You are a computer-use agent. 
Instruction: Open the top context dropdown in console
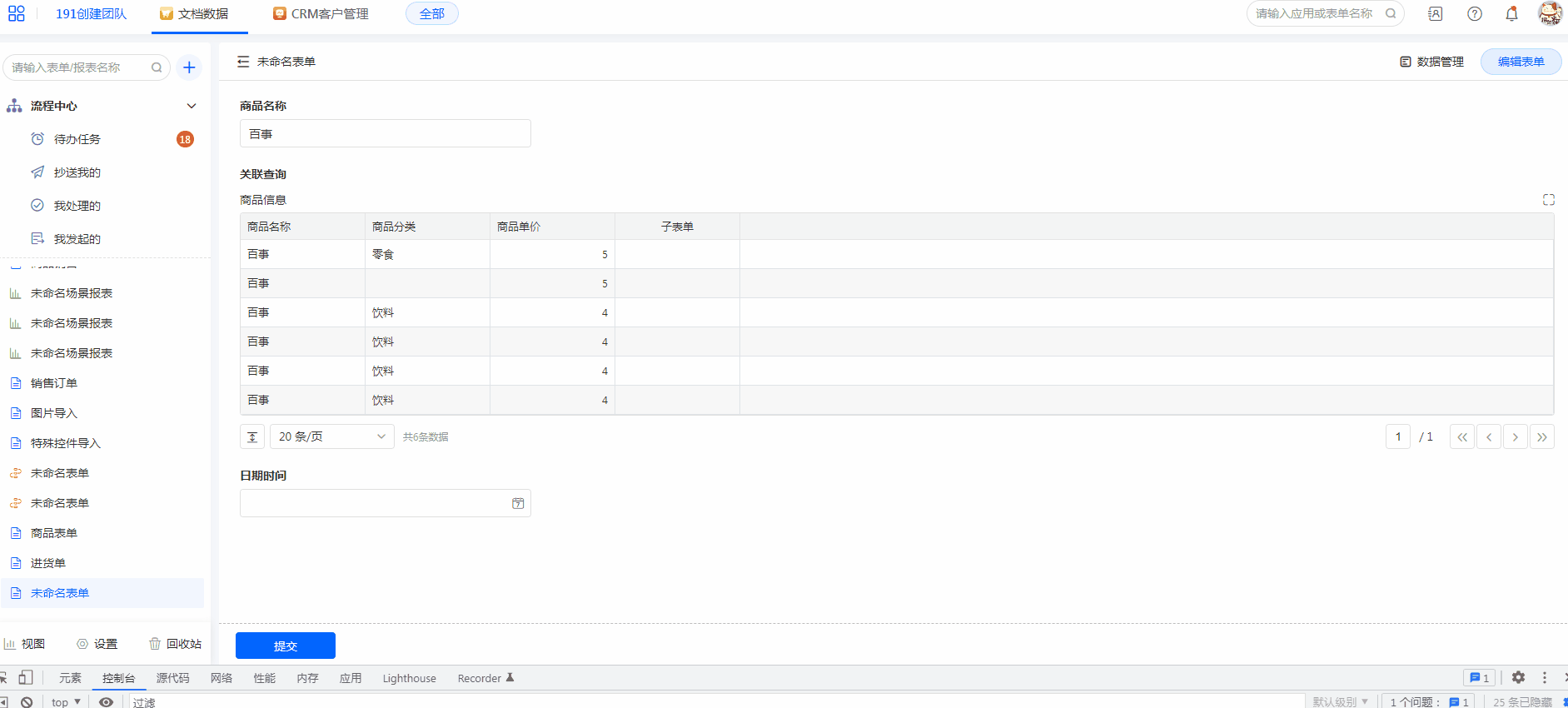coord(66,702)
